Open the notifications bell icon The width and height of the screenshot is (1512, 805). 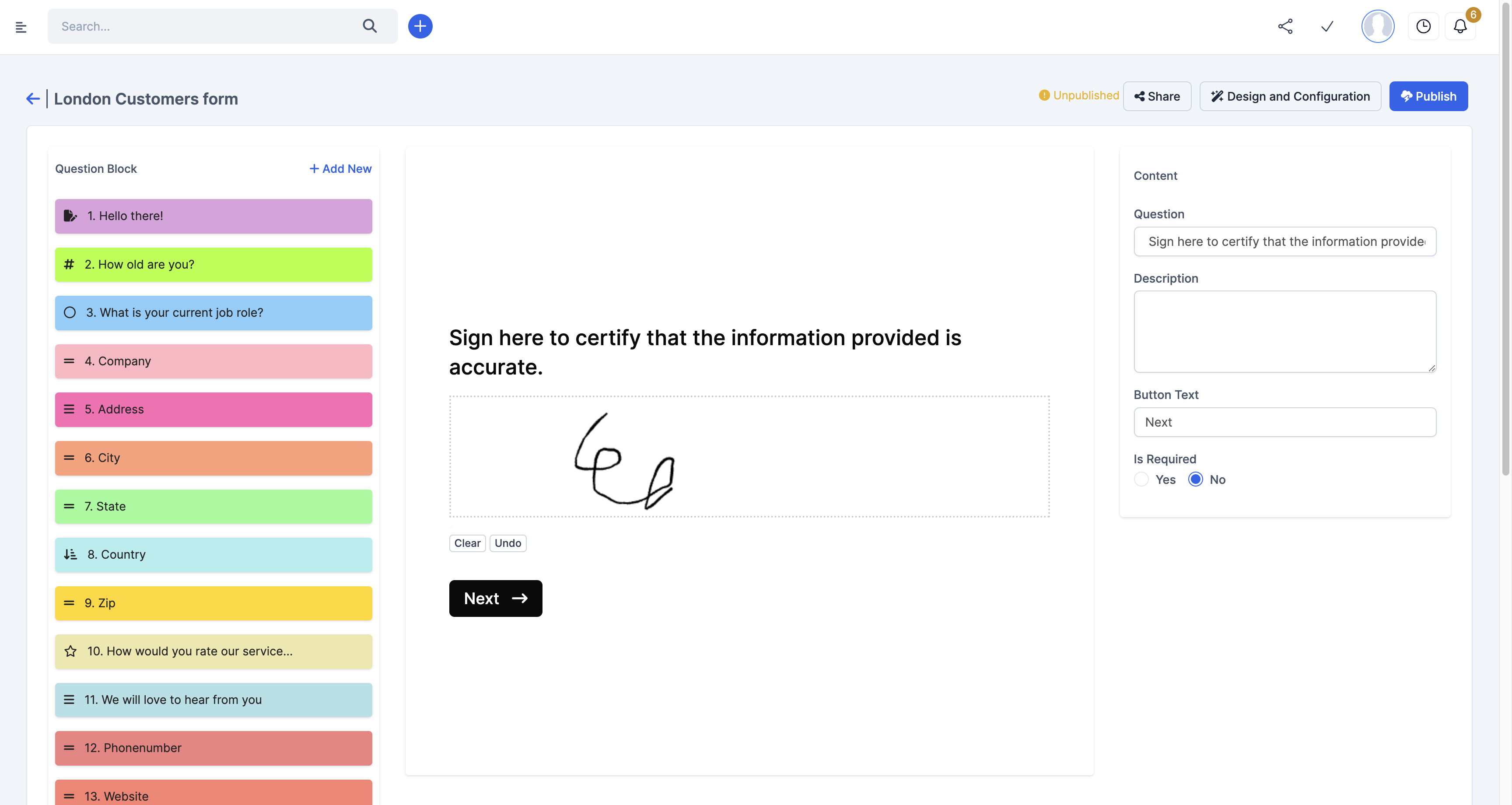pos(1460,26)
